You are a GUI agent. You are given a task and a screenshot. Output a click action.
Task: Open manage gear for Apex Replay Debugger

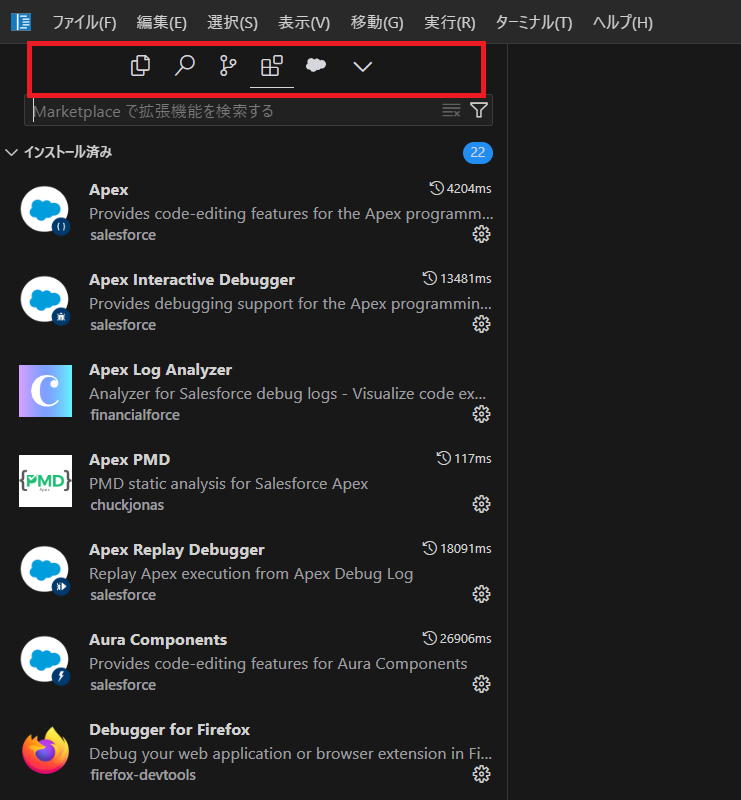481,594
